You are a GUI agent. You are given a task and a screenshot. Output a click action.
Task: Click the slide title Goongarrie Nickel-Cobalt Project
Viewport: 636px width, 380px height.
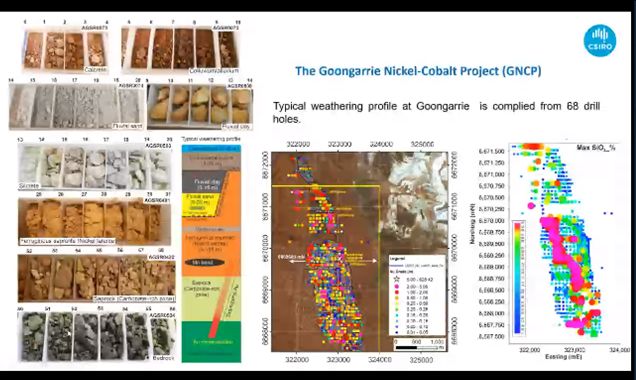(x=418, y=71)
